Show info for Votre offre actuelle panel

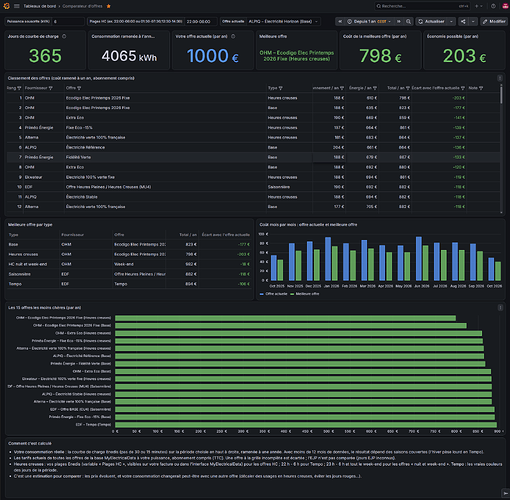click(233, 36)
